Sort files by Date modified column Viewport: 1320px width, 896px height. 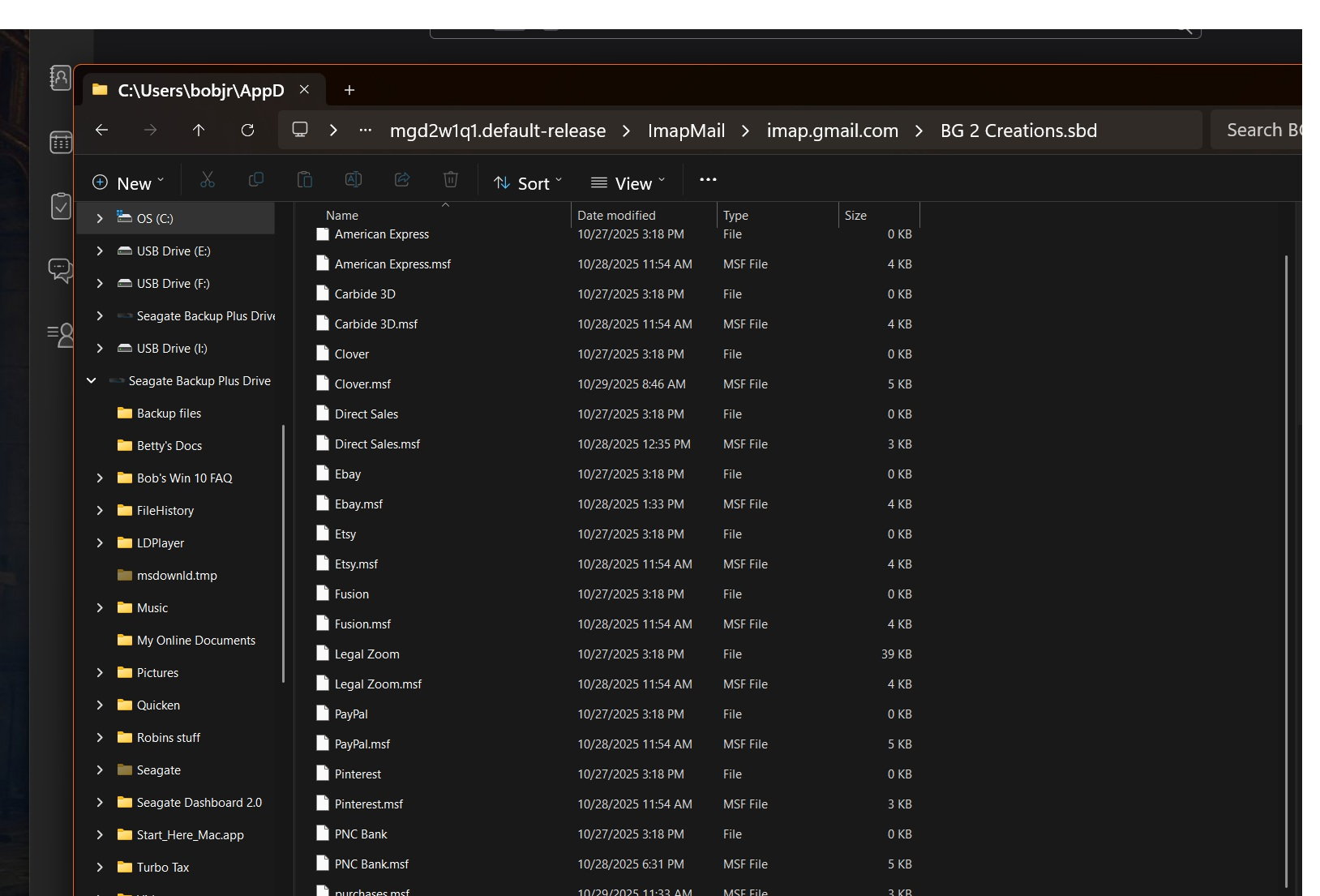click(616, 216)
